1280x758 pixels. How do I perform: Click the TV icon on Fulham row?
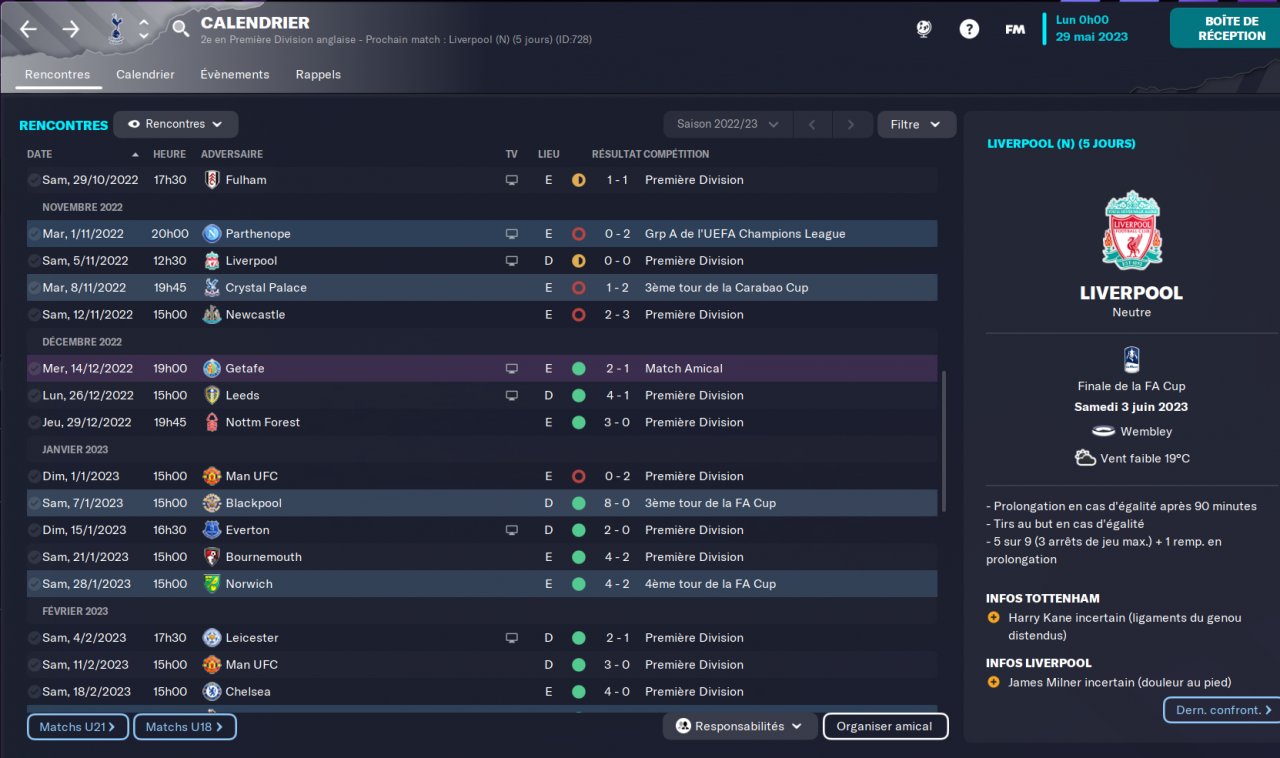pyautogui.click(x=512, y=180)
